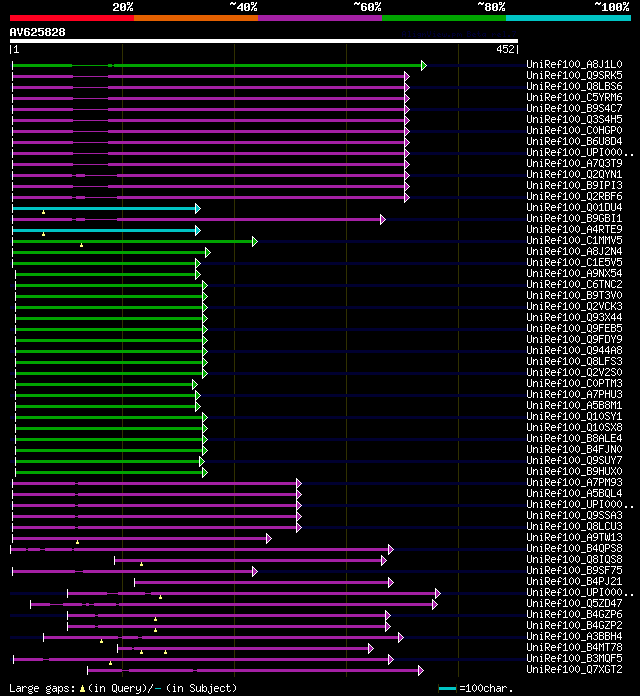Click the orange ~40% legend segment
Viewport: 640px width, 696px height.
click(x=196, y=18)
